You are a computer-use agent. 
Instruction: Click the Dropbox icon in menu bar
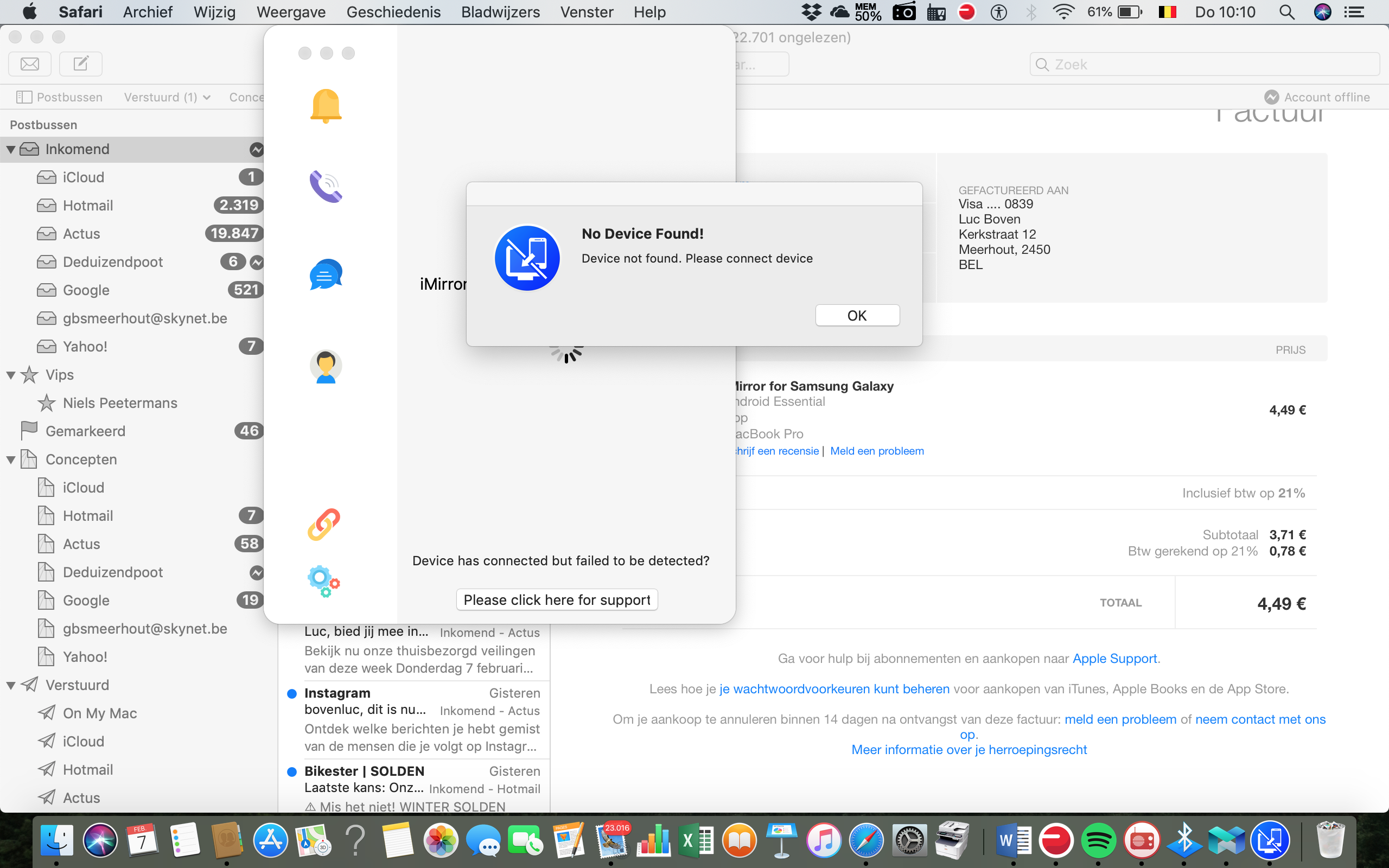coord(812,12)
